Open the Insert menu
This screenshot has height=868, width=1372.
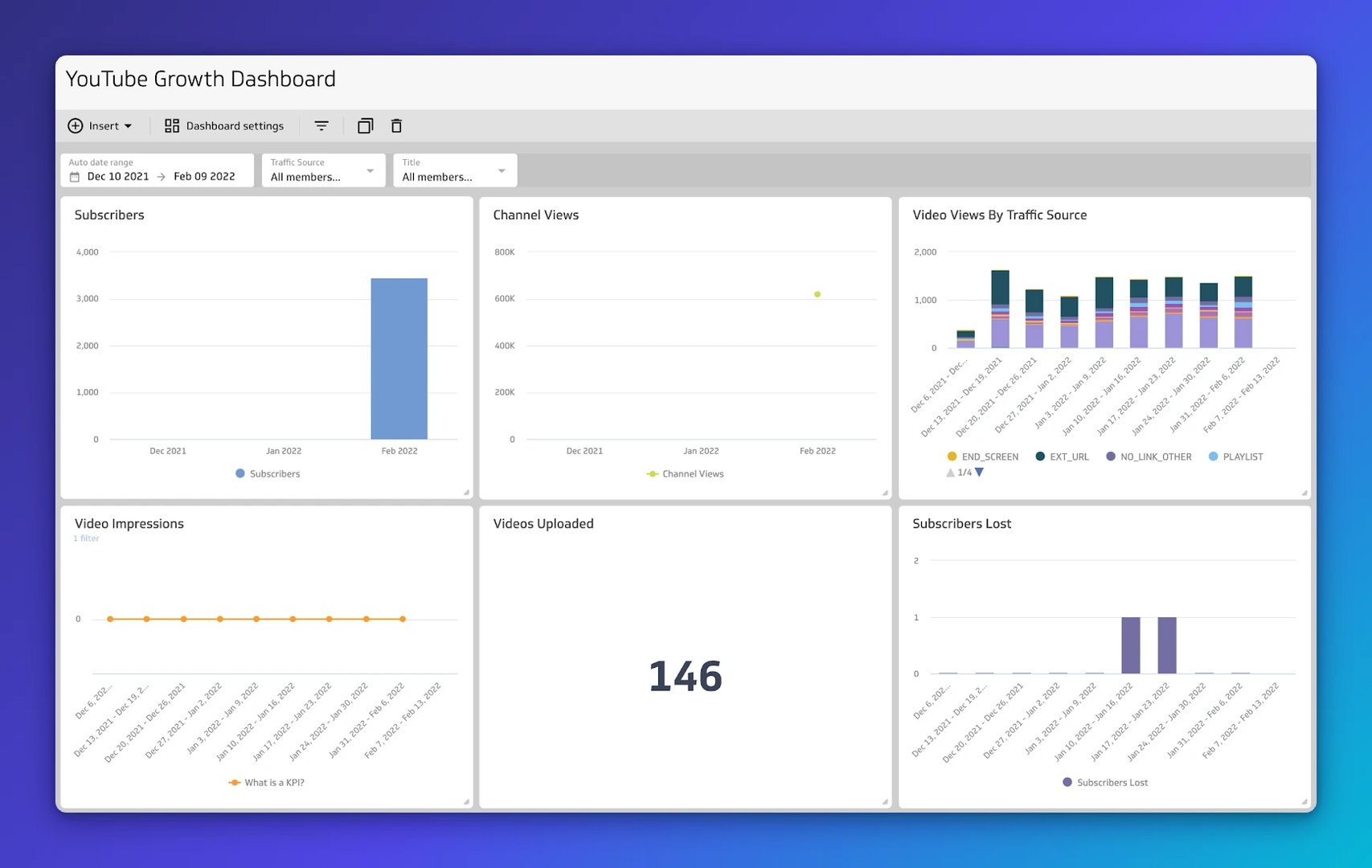(100, 126)
